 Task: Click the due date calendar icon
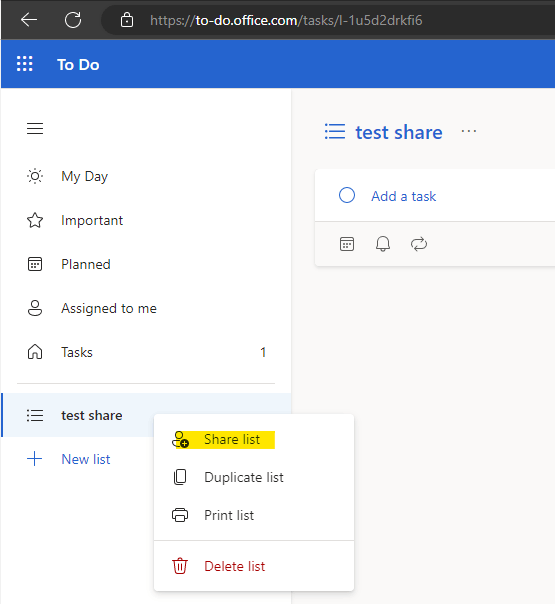click(347, 244)
